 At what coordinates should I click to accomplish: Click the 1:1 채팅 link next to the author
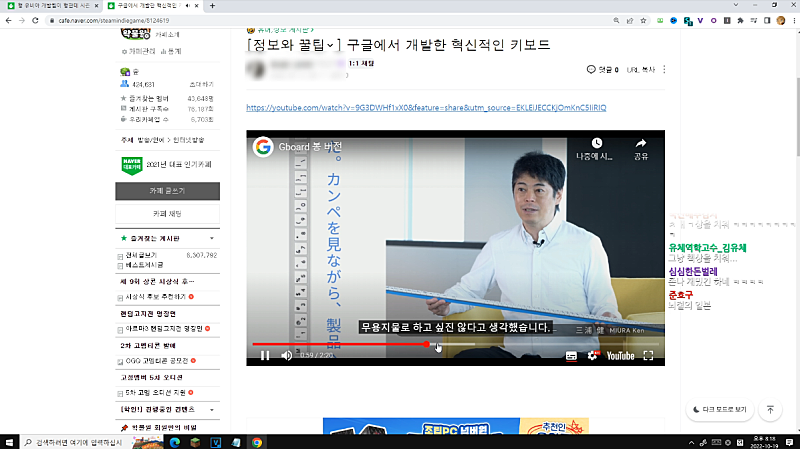point(361,63)
